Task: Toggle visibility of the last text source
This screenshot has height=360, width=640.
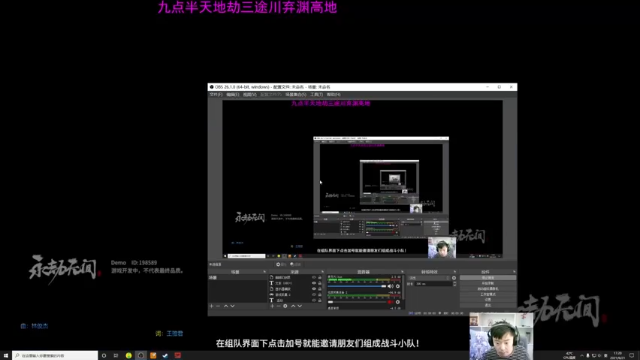Action: click(314, 300)
